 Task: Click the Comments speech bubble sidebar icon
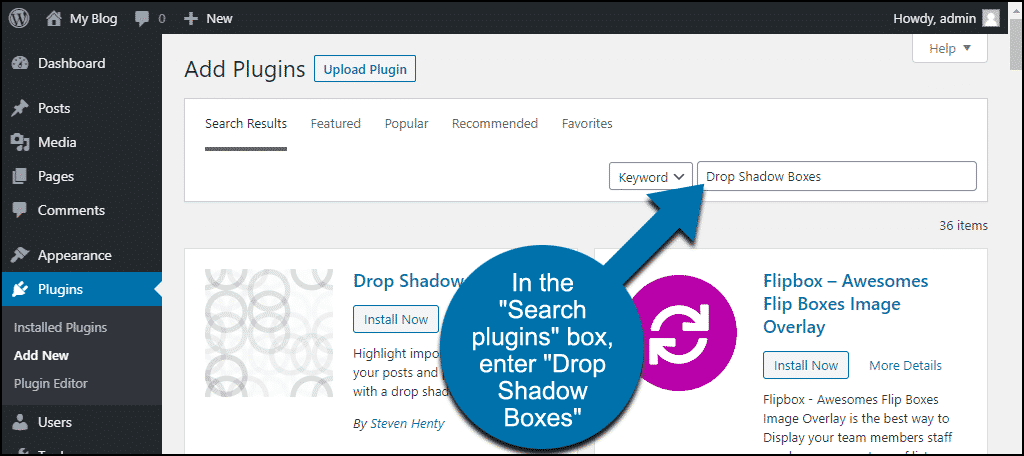(x=20, y=210)
